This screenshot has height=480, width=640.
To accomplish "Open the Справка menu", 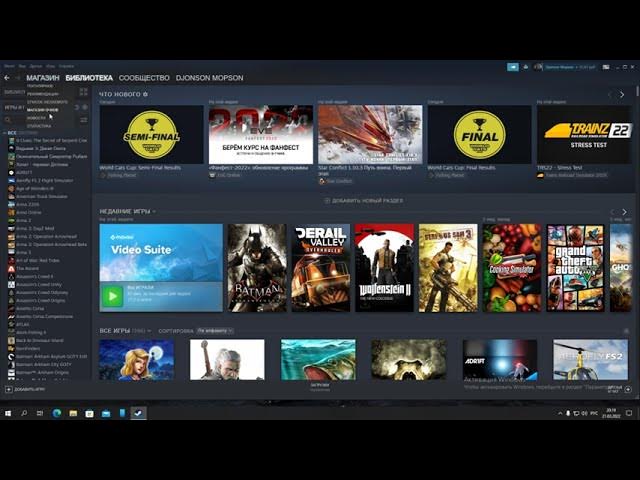I will click(67, 66).
